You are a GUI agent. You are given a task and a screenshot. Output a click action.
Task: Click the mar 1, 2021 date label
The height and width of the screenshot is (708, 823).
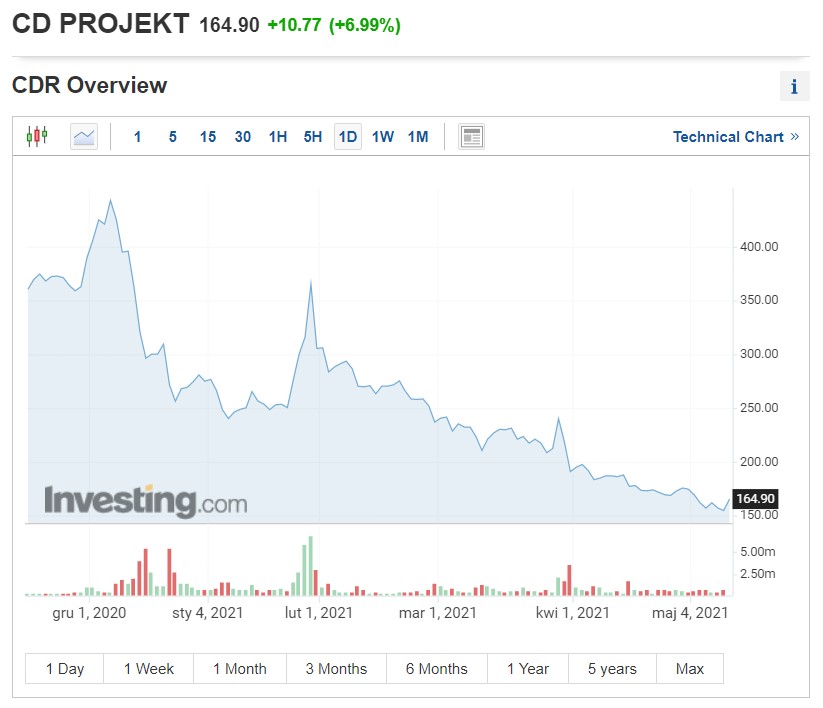click(x=438, y=613)
